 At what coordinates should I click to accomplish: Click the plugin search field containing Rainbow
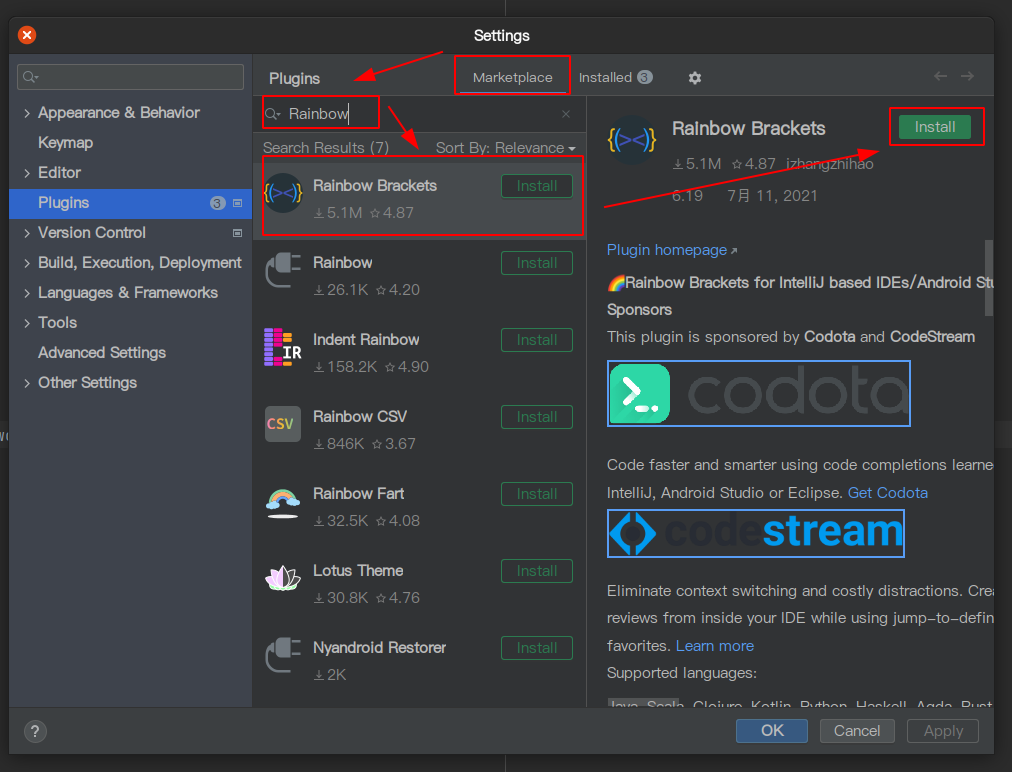418,114
